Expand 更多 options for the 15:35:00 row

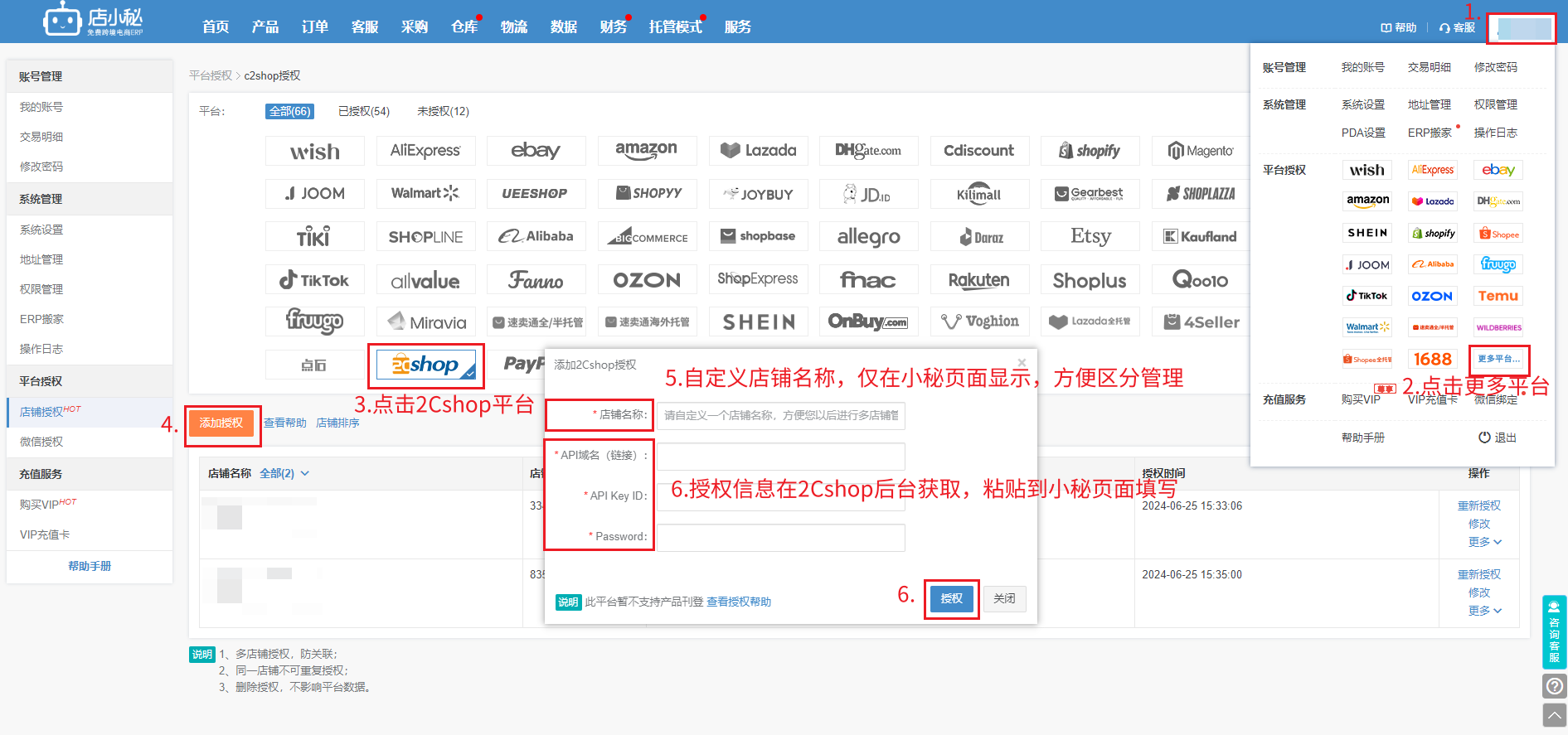point(1484,611)
